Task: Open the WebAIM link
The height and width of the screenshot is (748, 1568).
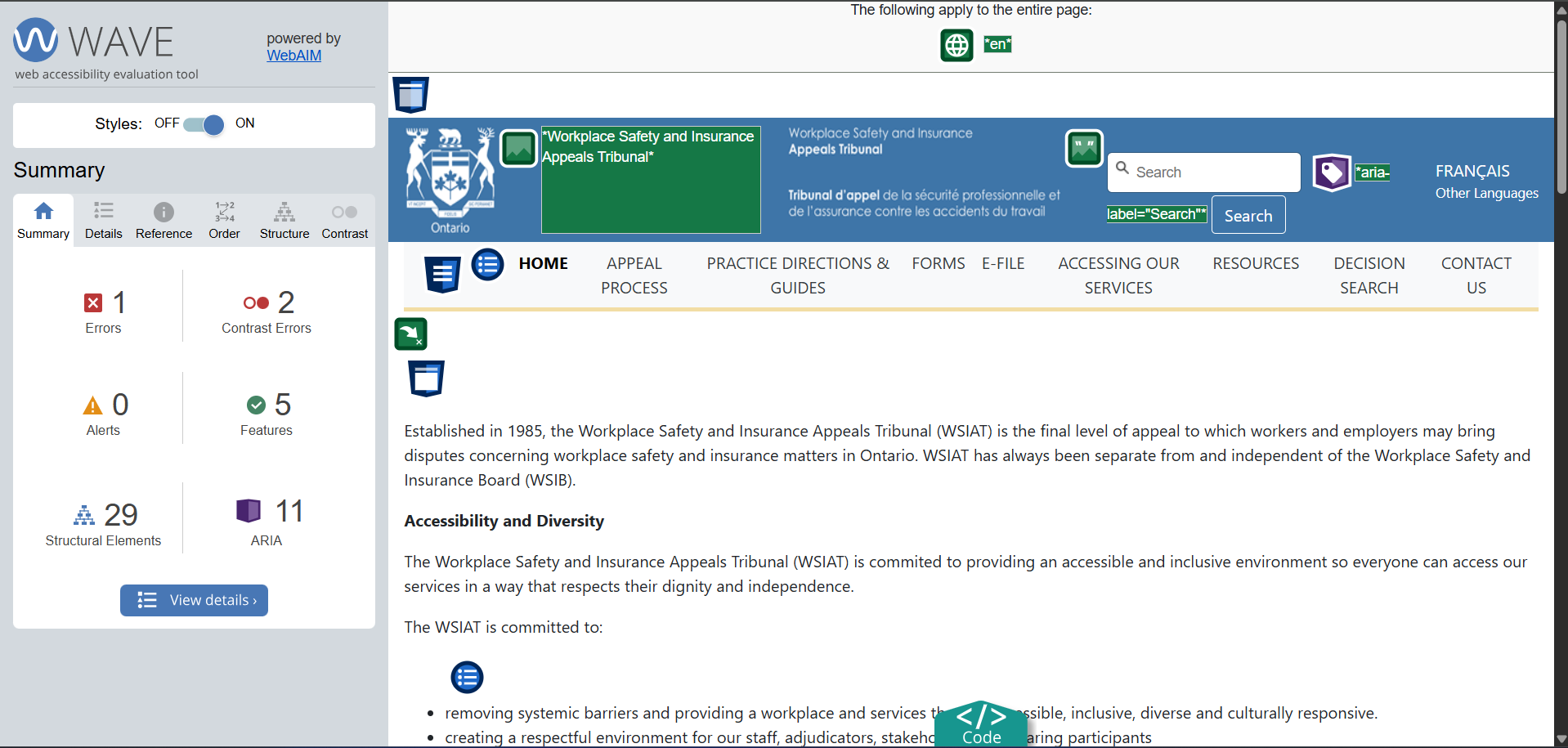Action: click(293, 56)
